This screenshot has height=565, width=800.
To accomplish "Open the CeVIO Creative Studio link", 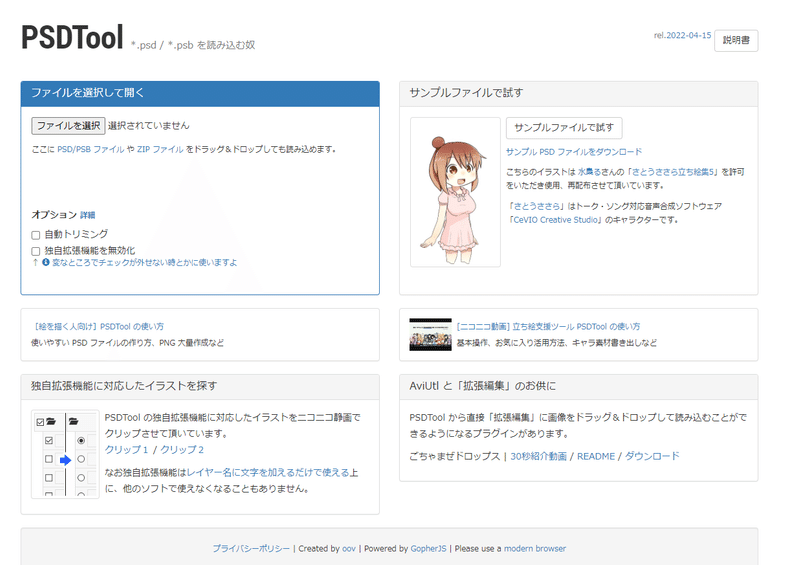I will pyautogui.click(x=555, y=220).
